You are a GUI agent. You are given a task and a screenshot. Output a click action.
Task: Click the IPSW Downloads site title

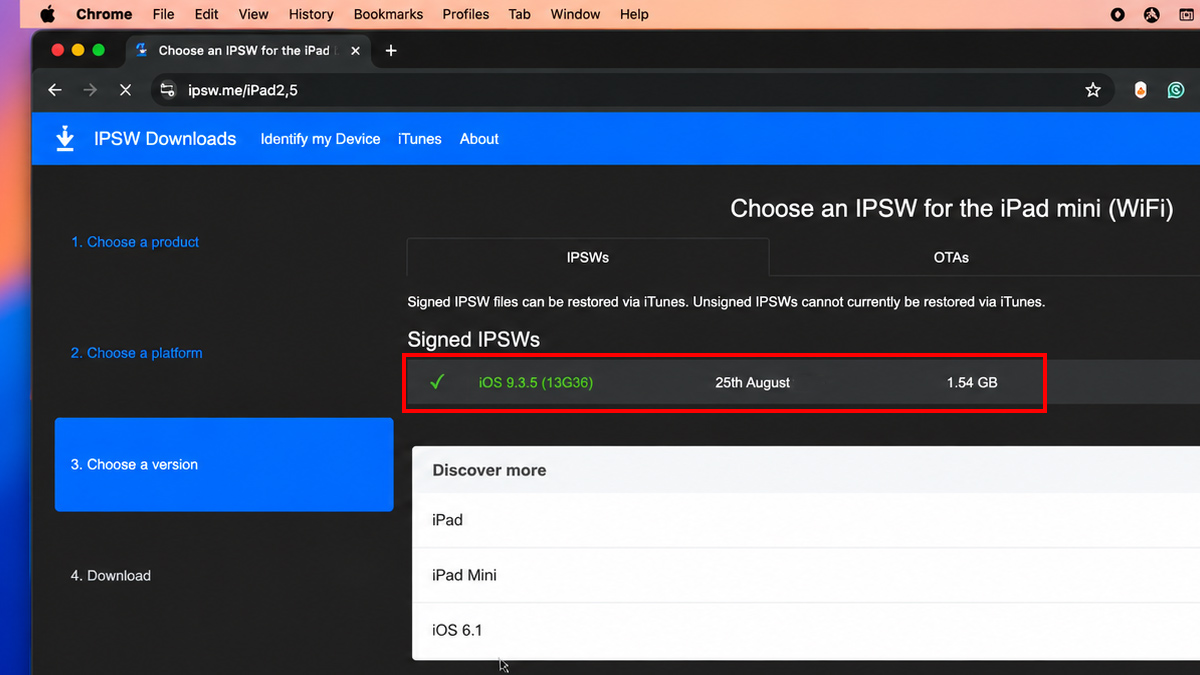click(x=165, y=139)
